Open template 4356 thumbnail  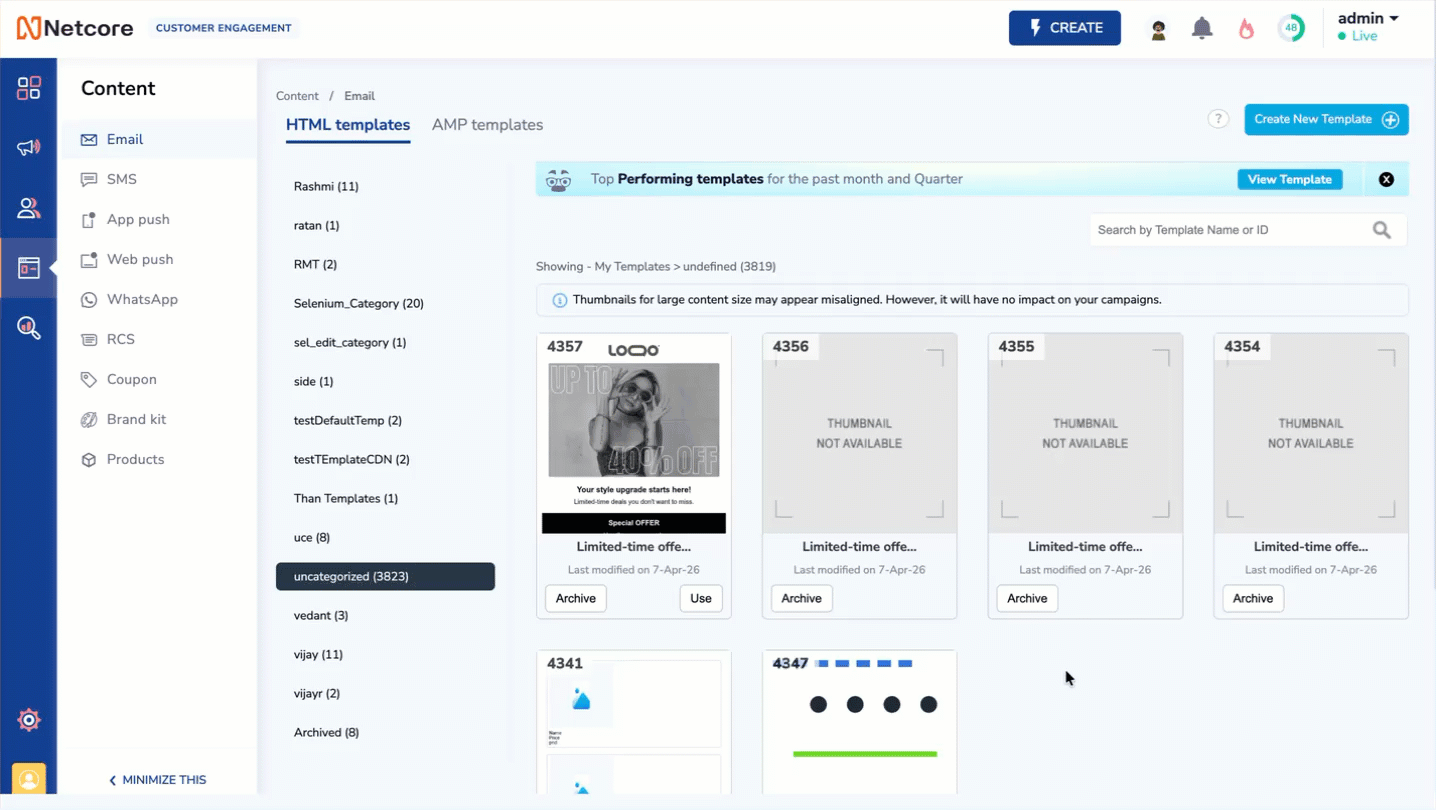pos(860,434)
